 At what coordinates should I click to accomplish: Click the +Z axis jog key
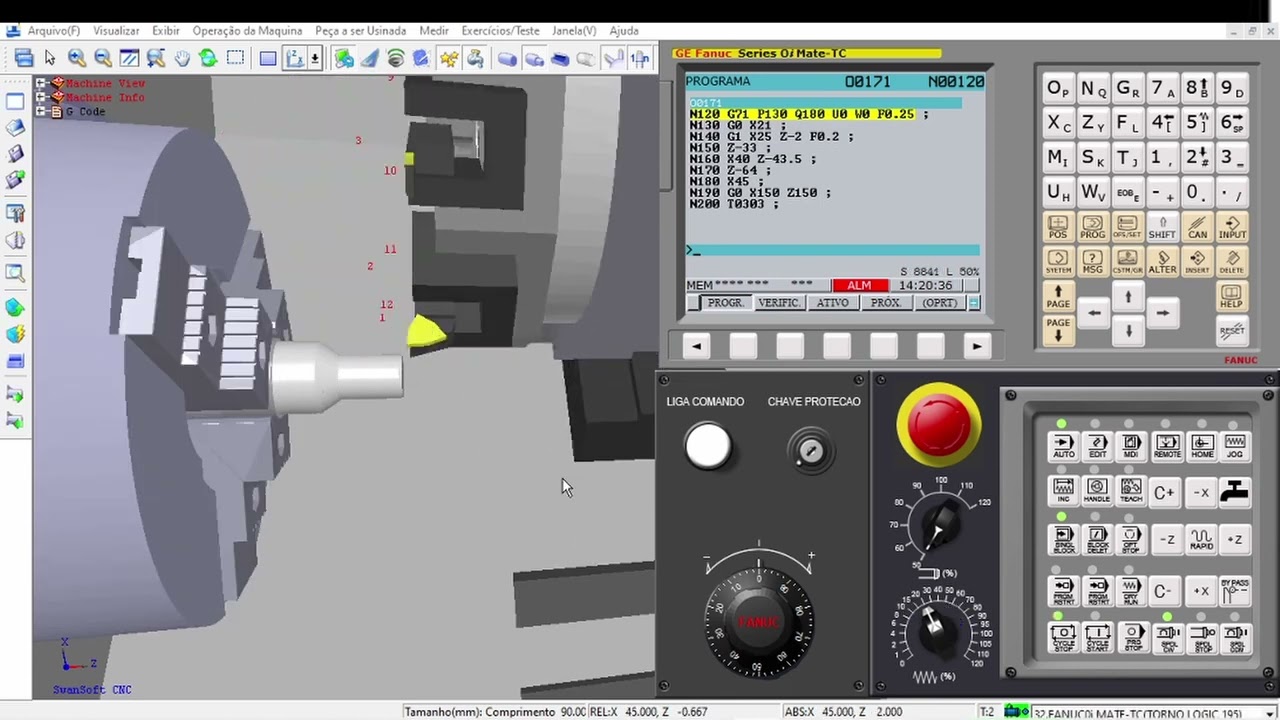tap(1235, 540)
